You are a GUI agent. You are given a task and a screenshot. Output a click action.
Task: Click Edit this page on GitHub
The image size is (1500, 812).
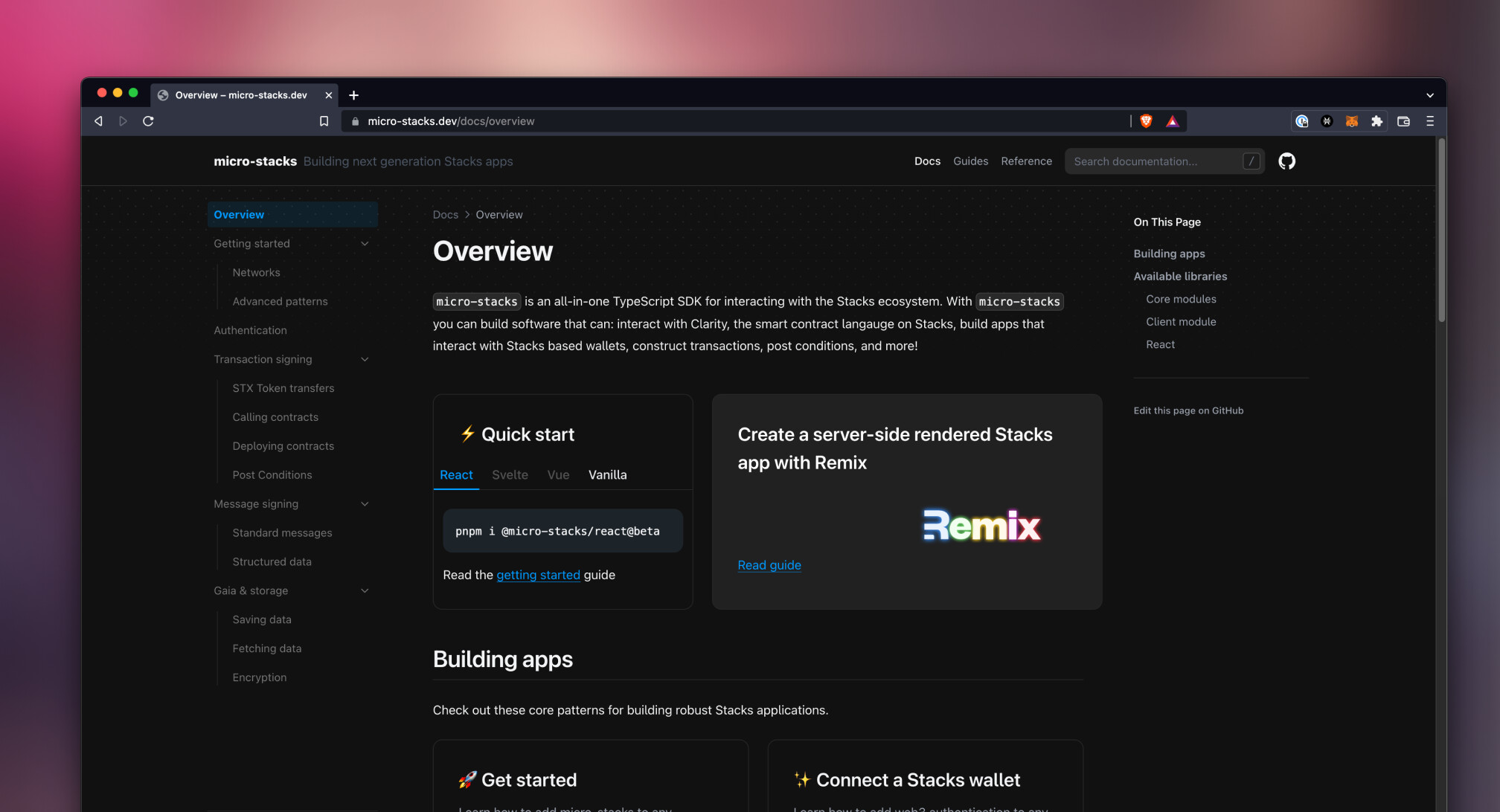[1188, 410]
